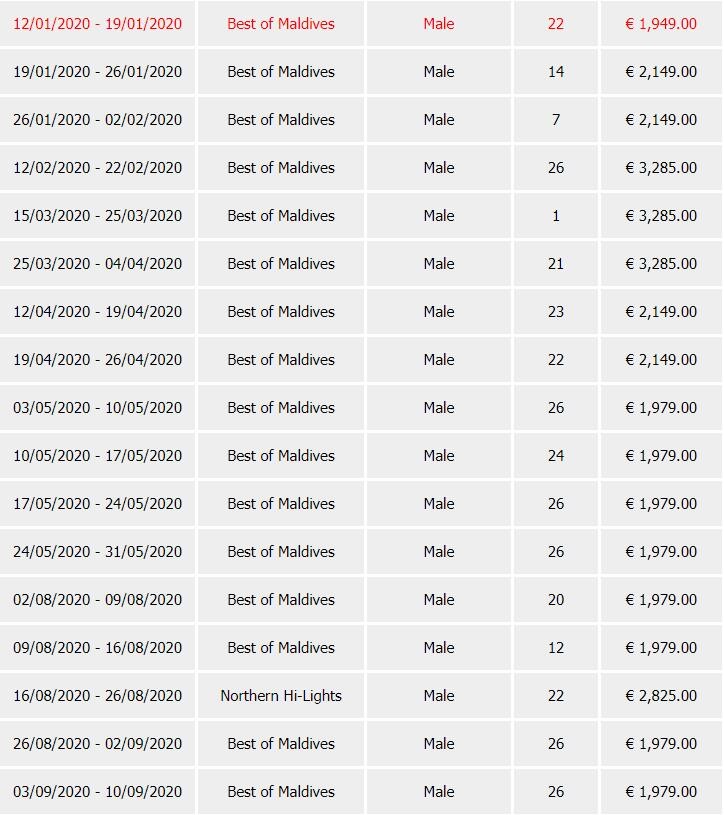Open the 03/05/2020 - 10/05/2020 trip
The image size is (724, 815).
point(98,407)
